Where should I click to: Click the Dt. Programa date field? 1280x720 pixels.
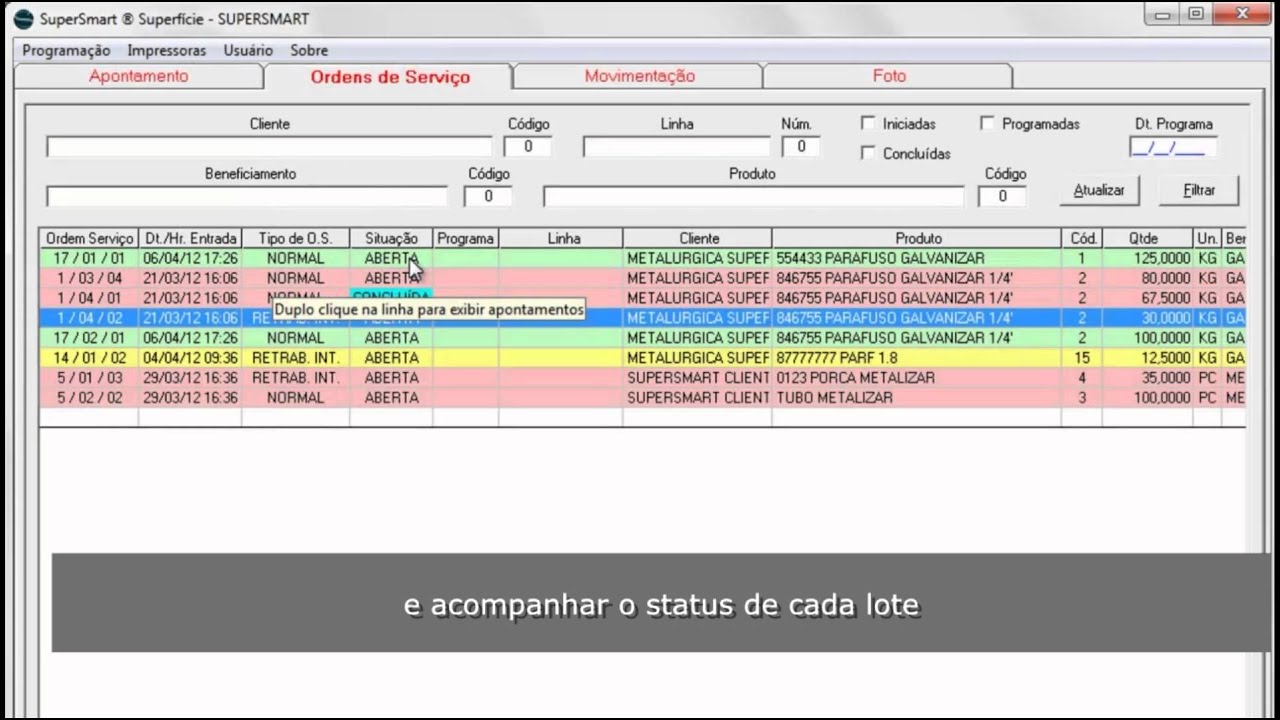click(1173, 147)
